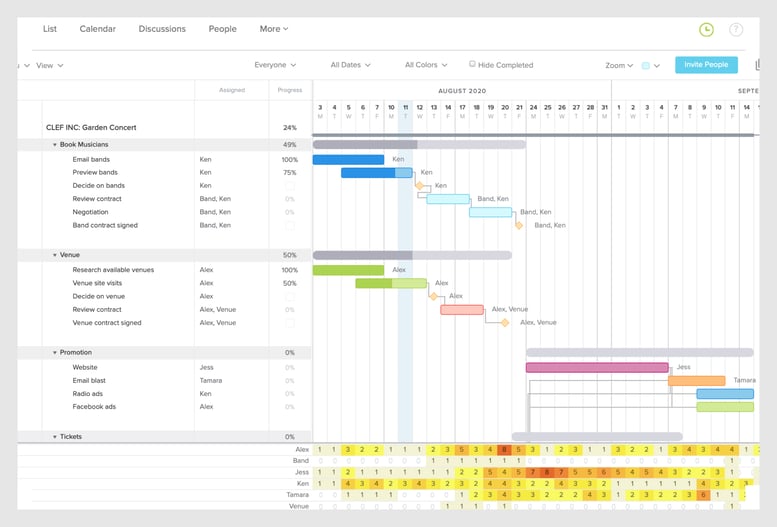The height and width of the screenshot is (527, 777).
Task: Toggle the Hide Completed checkbox
Action: click(x=473, y=64)
